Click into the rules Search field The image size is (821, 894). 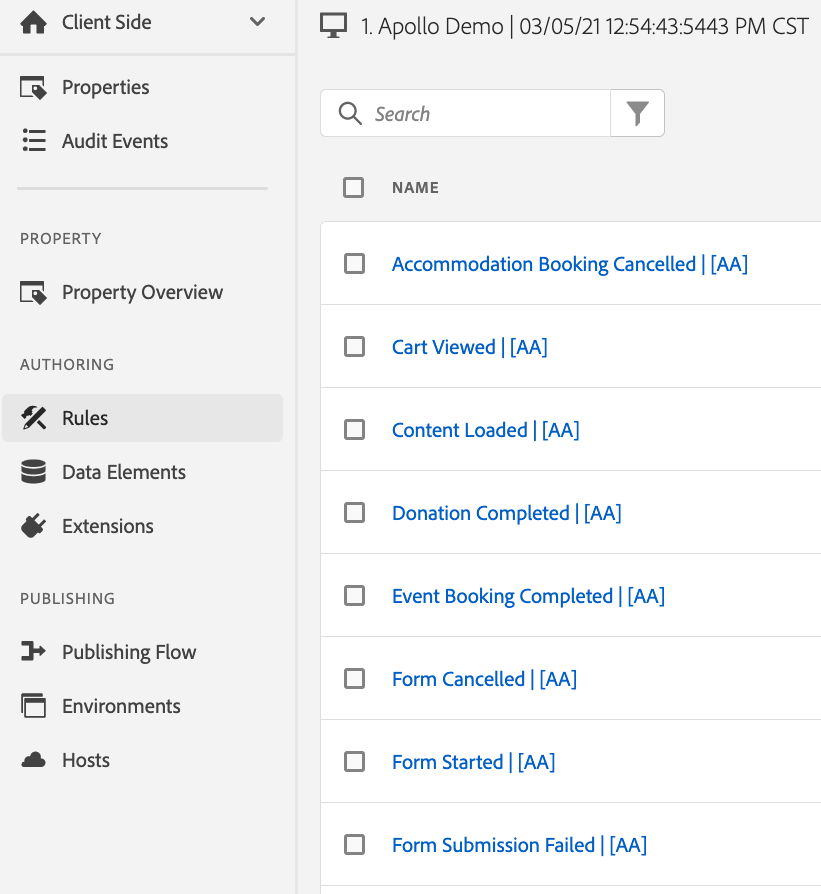pyautogui.click(x=465, y=113)
